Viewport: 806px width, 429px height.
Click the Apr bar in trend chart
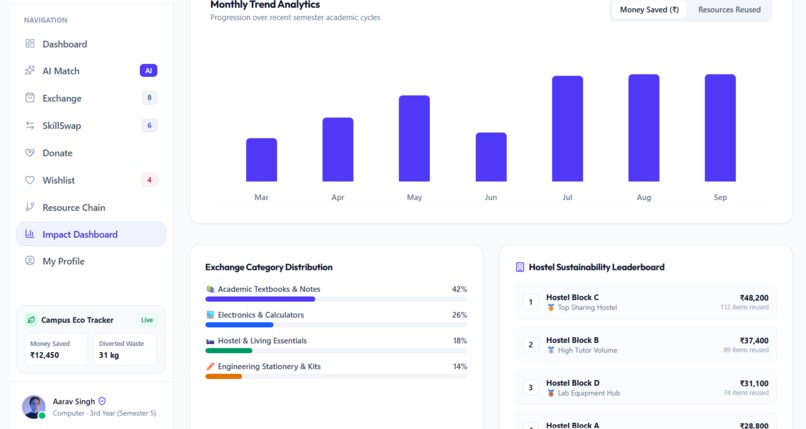[338, 150]
